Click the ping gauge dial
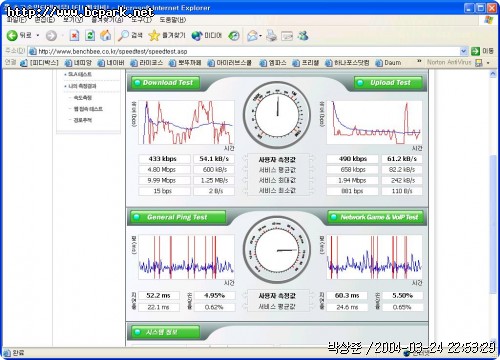 277,250
